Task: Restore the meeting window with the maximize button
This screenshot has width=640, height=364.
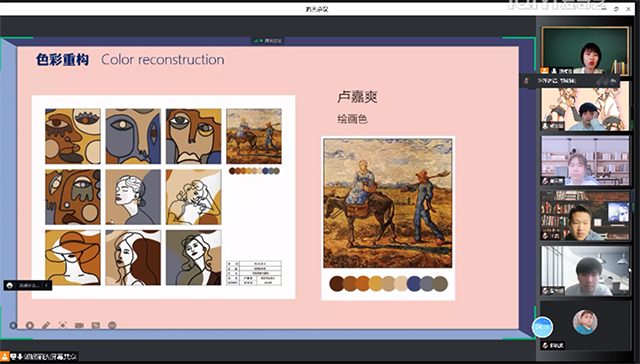Action: [616, 9]
